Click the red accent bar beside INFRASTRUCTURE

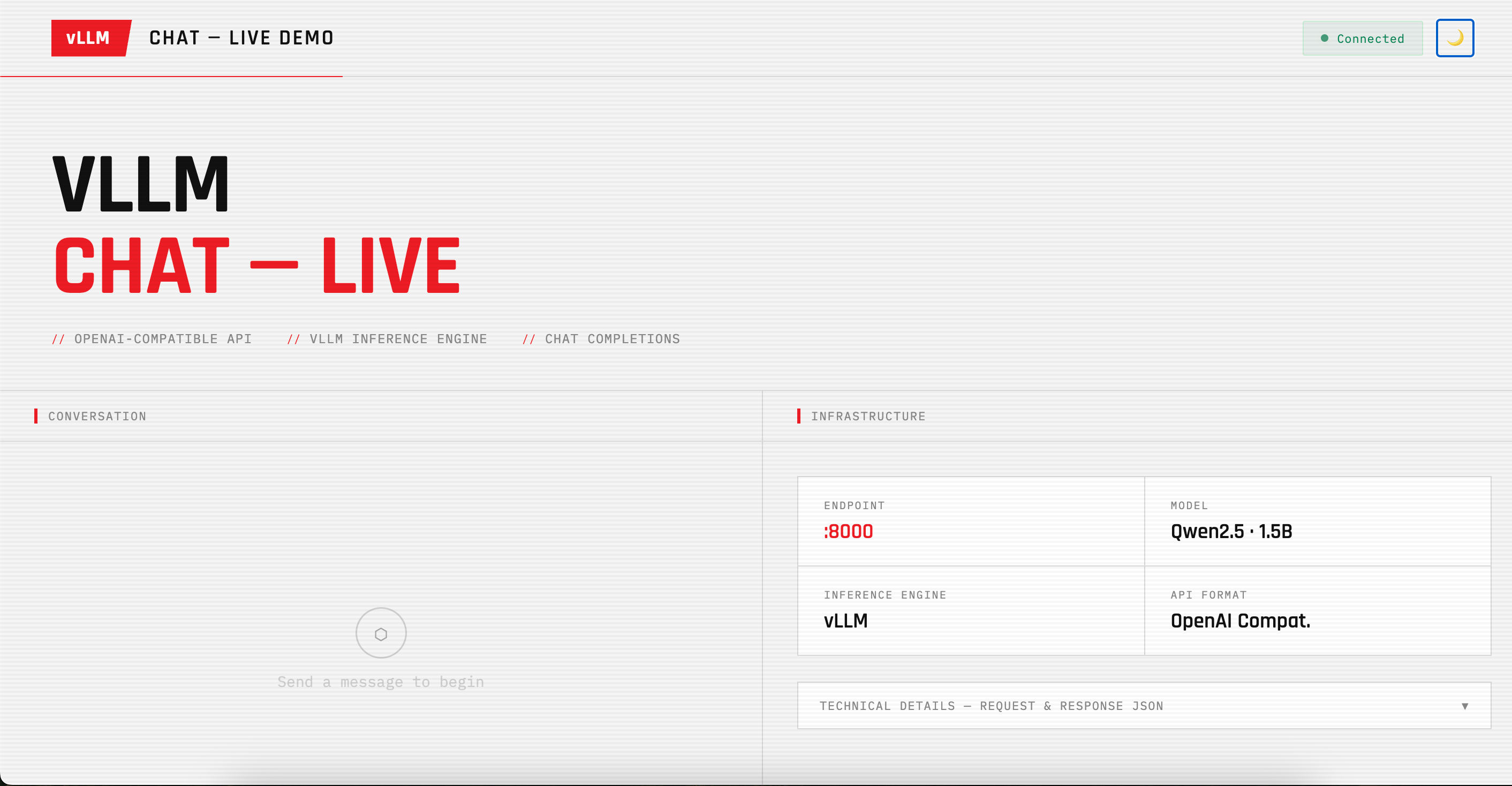tap(799, 416)
